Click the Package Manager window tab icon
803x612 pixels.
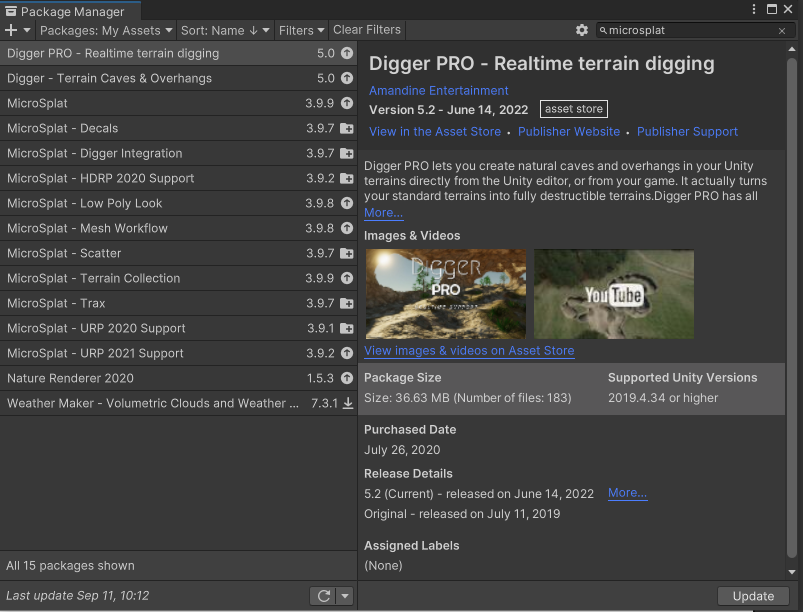point(11,11)
